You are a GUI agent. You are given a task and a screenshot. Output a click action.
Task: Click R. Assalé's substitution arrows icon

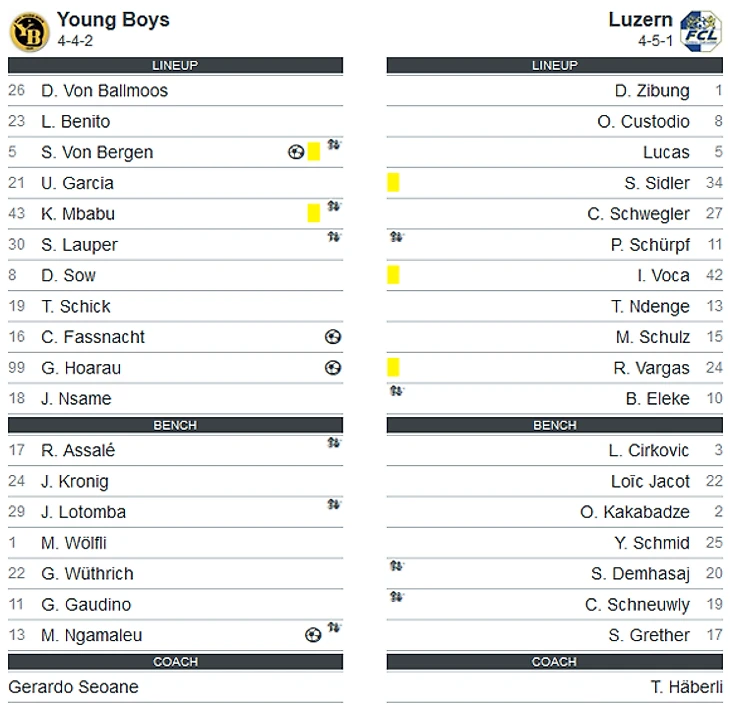coord(334,442)
